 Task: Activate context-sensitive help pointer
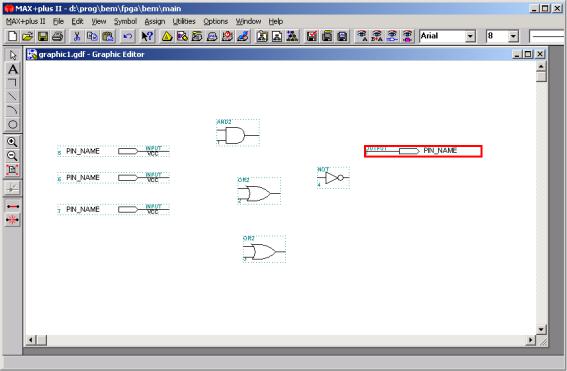point(147,36)
